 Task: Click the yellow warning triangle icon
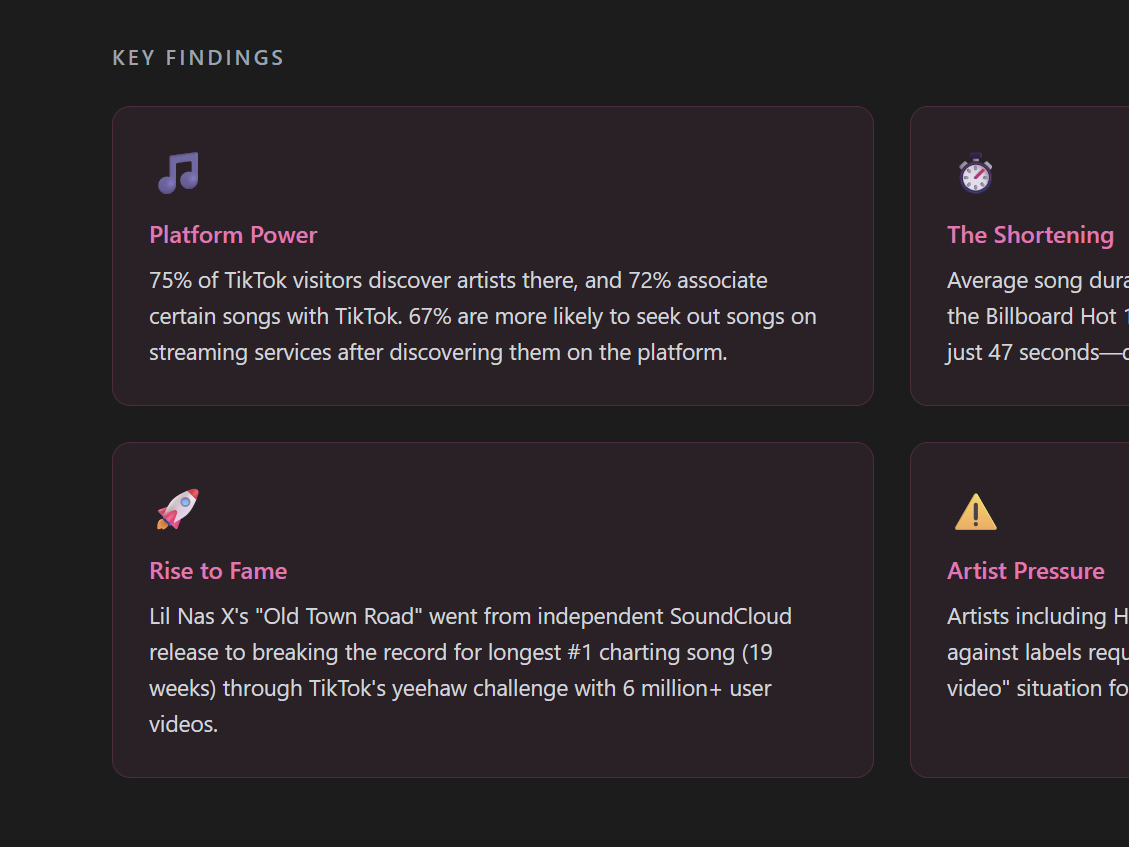(x=975, y=512)
